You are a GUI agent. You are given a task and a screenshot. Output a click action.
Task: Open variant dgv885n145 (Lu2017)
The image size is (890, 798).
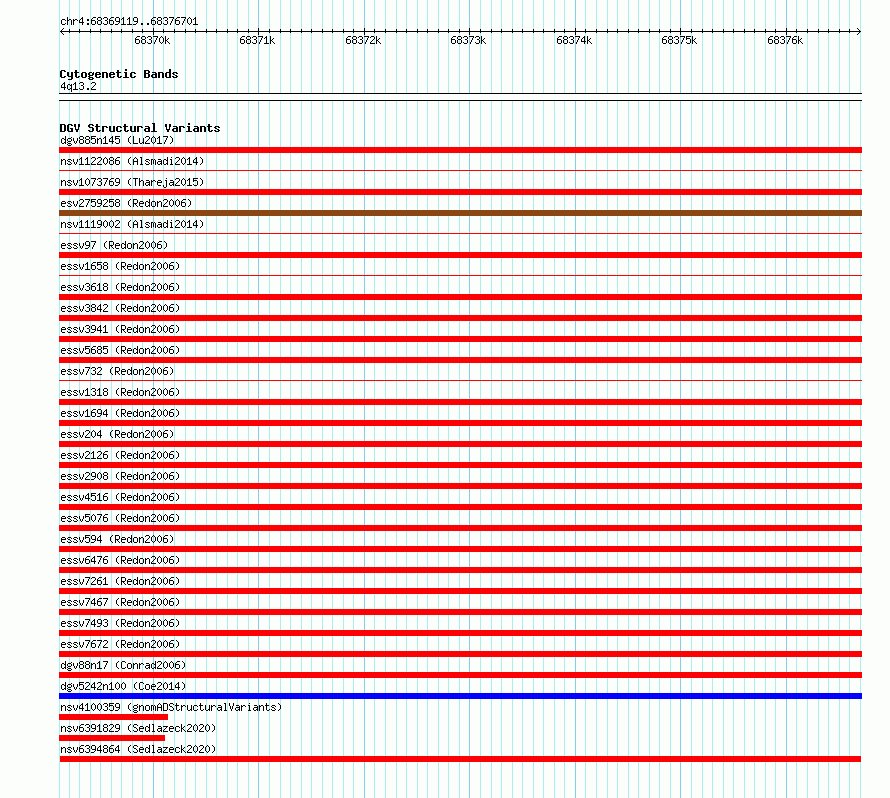[117, 140]
